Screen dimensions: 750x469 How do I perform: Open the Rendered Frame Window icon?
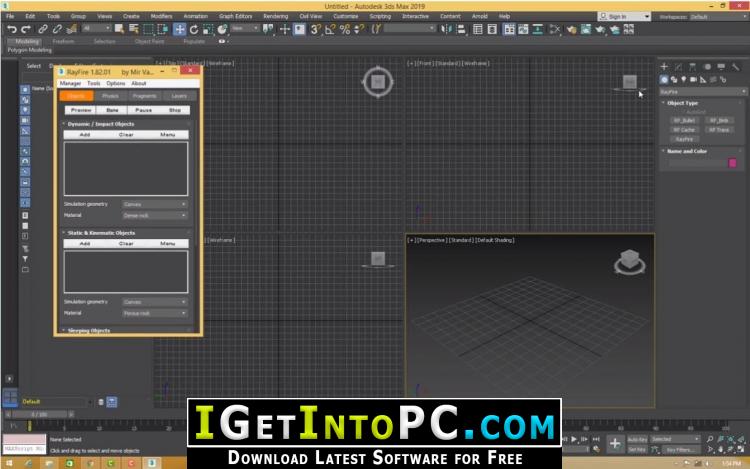click(586, 29)
